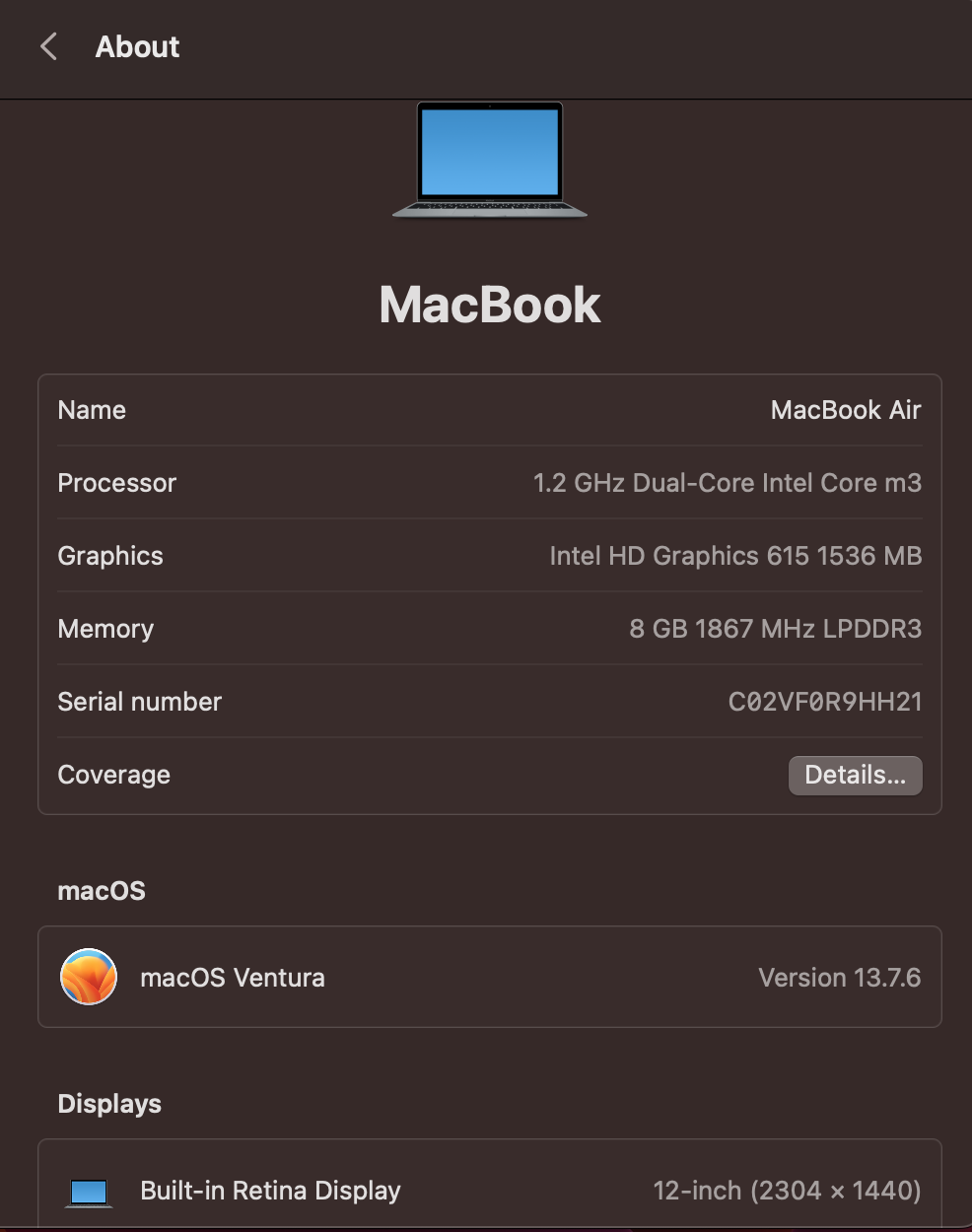
Task: Click the Built-in Retina Display label
Action: pyautogui.click(x=270, y=1191)
